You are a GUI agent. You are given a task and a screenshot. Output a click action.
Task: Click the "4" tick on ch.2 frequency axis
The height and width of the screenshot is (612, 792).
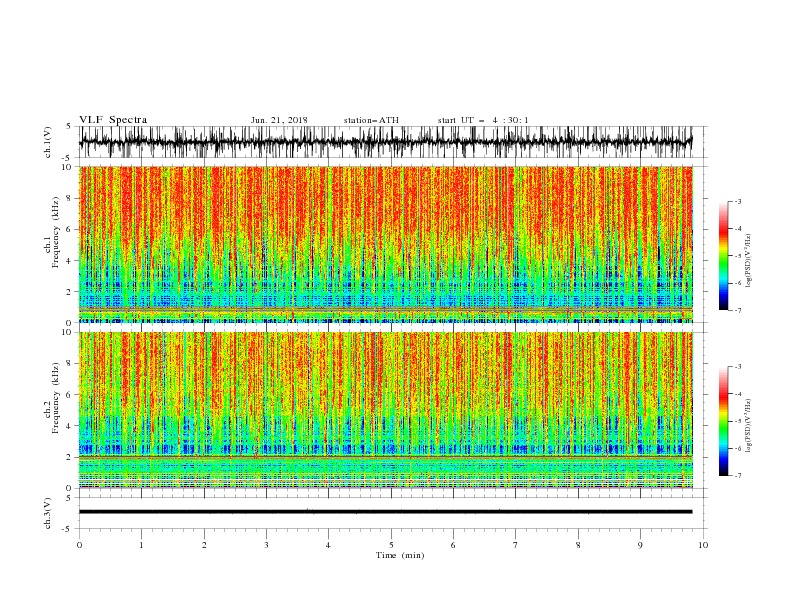(70, 426)
